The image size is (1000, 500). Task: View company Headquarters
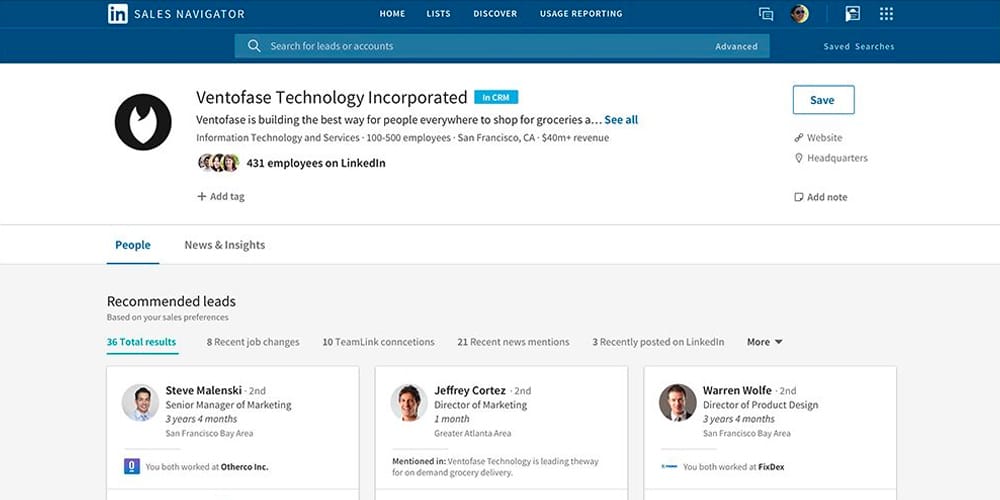(837, 158)
